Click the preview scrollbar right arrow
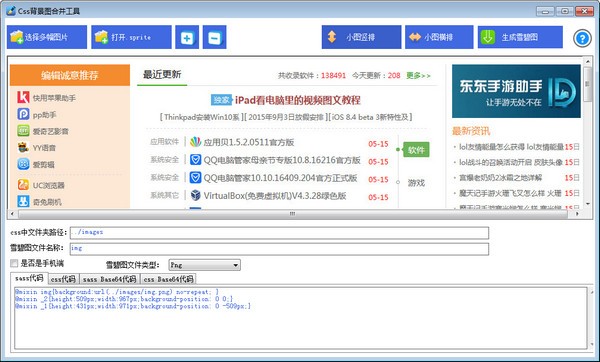 [x=577, y=214]
